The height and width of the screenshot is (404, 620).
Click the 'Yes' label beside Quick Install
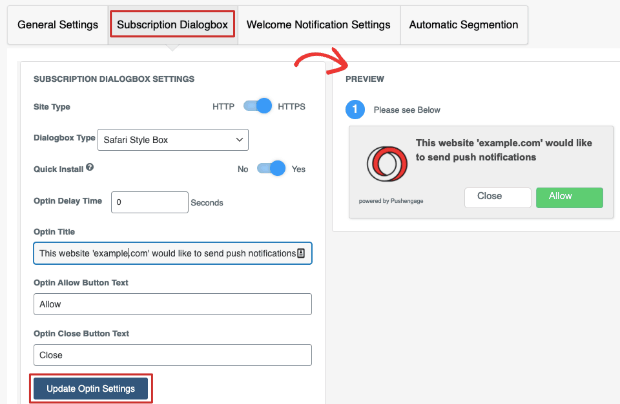tap(299, 169)
